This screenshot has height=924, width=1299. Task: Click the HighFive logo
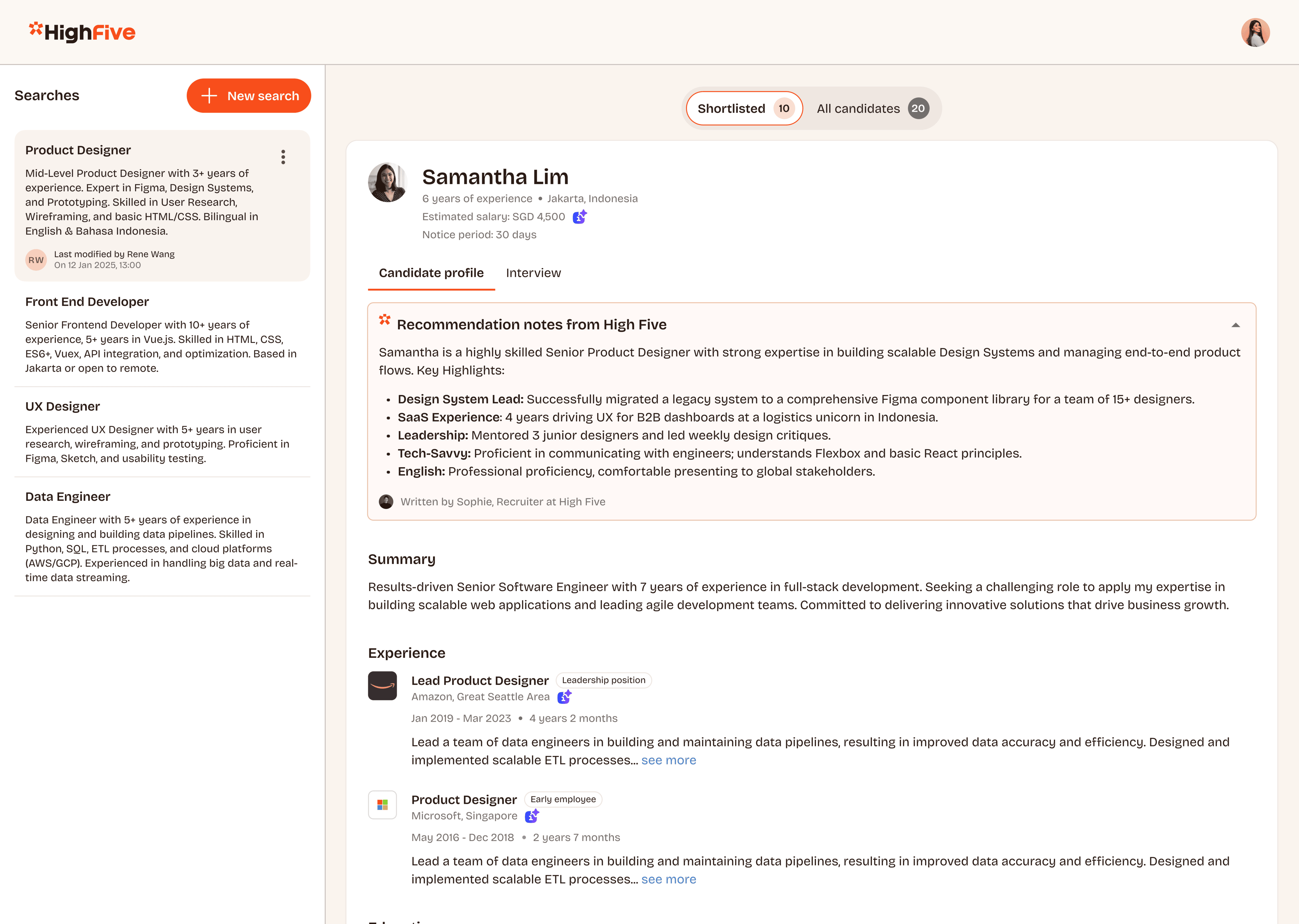click(x=82, y=32)
